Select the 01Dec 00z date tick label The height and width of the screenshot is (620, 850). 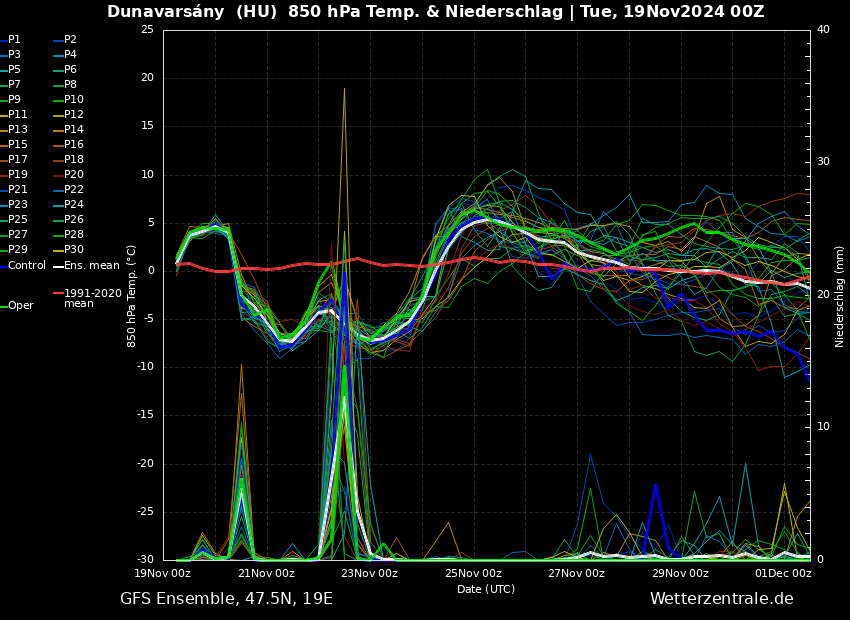783,574
